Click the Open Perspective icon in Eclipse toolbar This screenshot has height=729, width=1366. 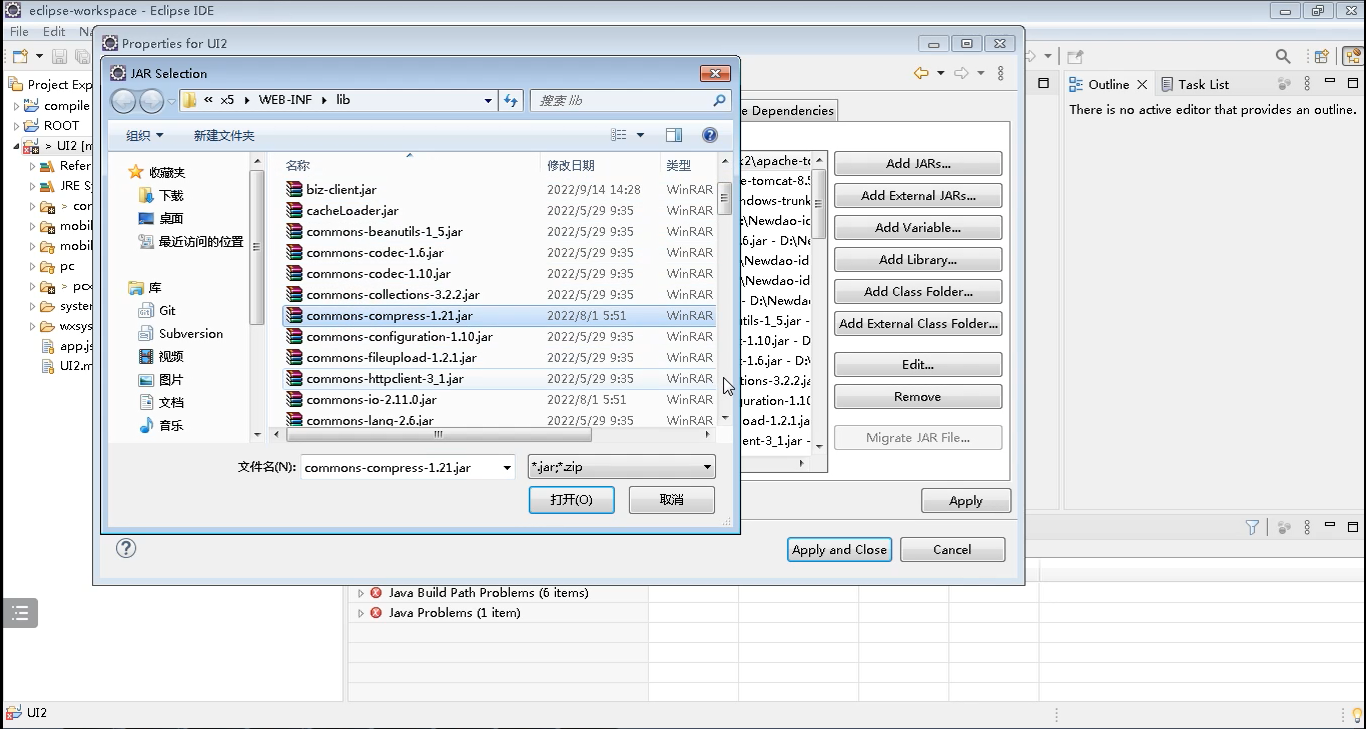click(x=1322, y=57)
